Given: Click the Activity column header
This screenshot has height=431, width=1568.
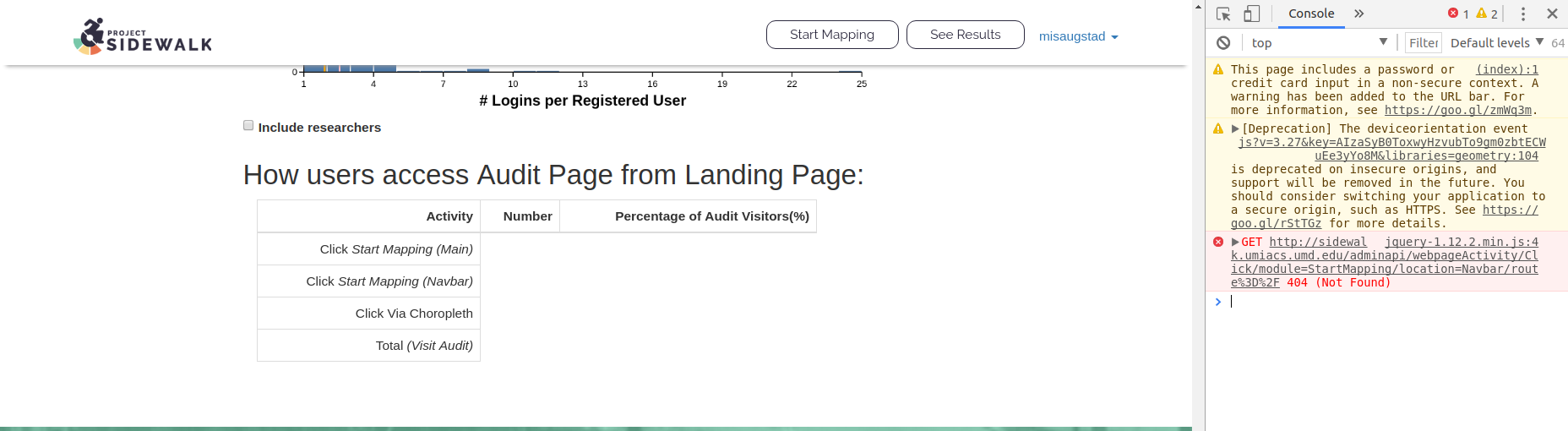Looking at the screenshot, I should tap(368, 216).
